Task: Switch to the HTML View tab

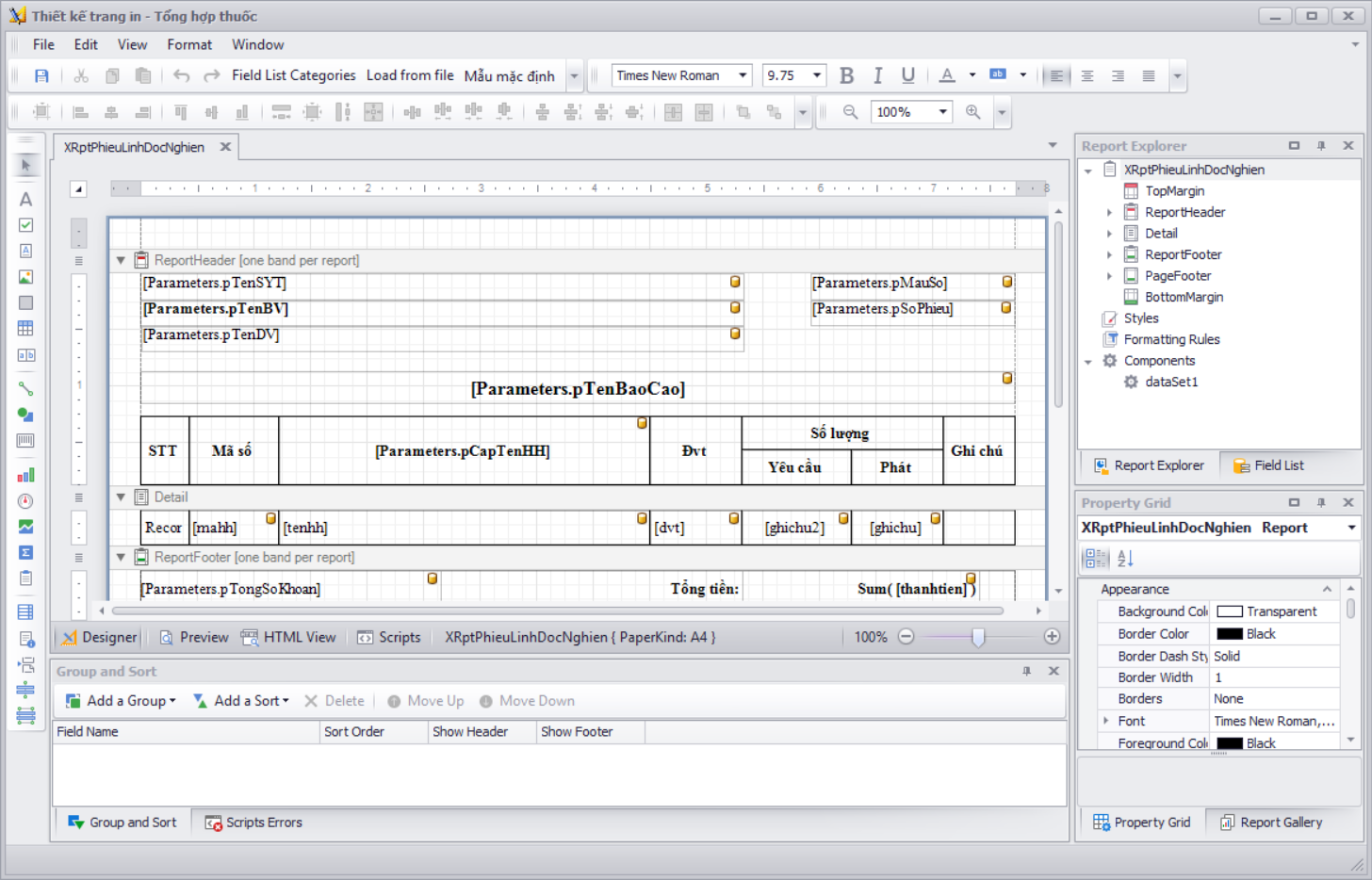Action: [288, 637]
